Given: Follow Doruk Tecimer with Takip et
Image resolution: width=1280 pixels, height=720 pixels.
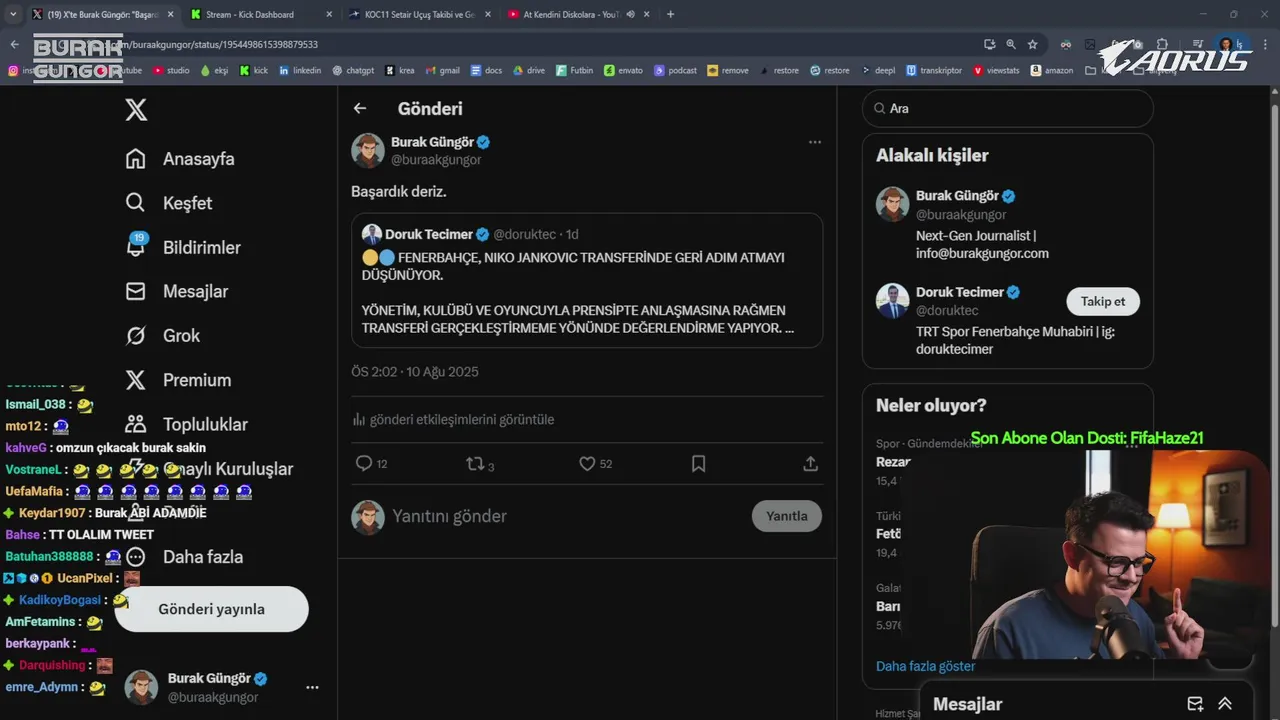Looking at the screenshot, I should [x=1103, y=301].
